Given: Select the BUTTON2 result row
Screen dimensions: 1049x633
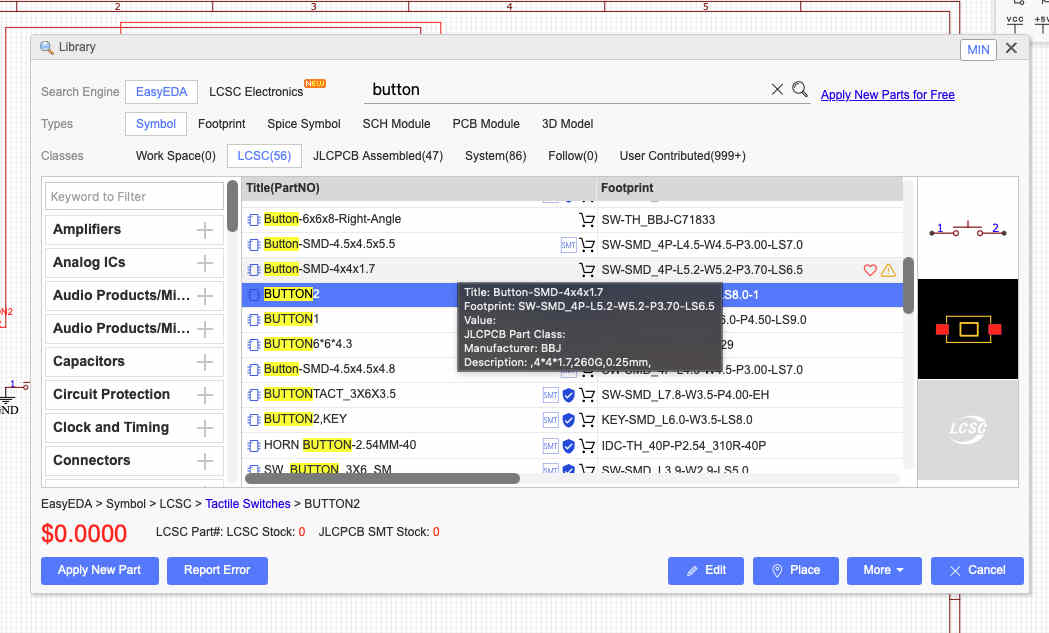Looking at the screenshot, I should pos(572,294).
